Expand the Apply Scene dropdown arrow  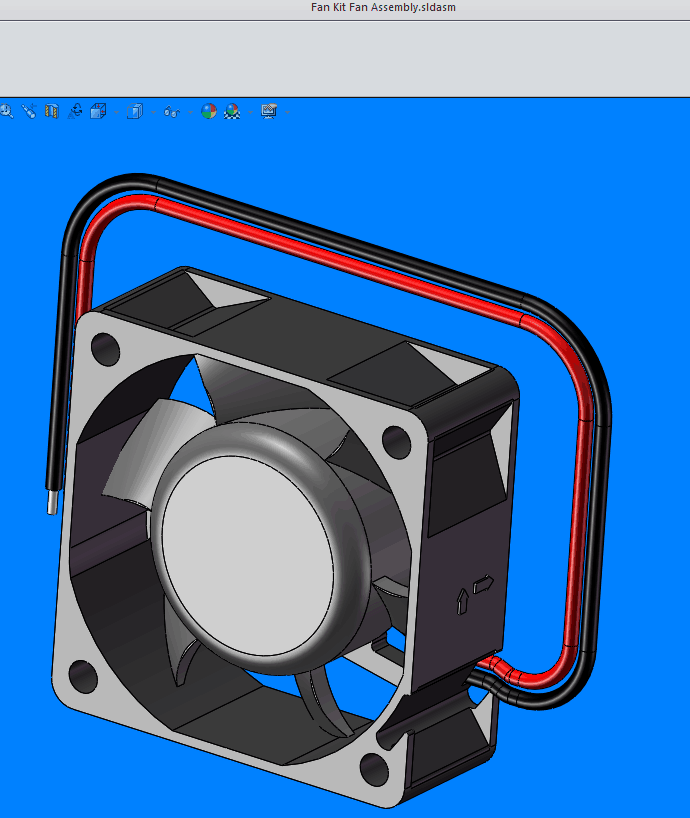click(x=251, y=112)
